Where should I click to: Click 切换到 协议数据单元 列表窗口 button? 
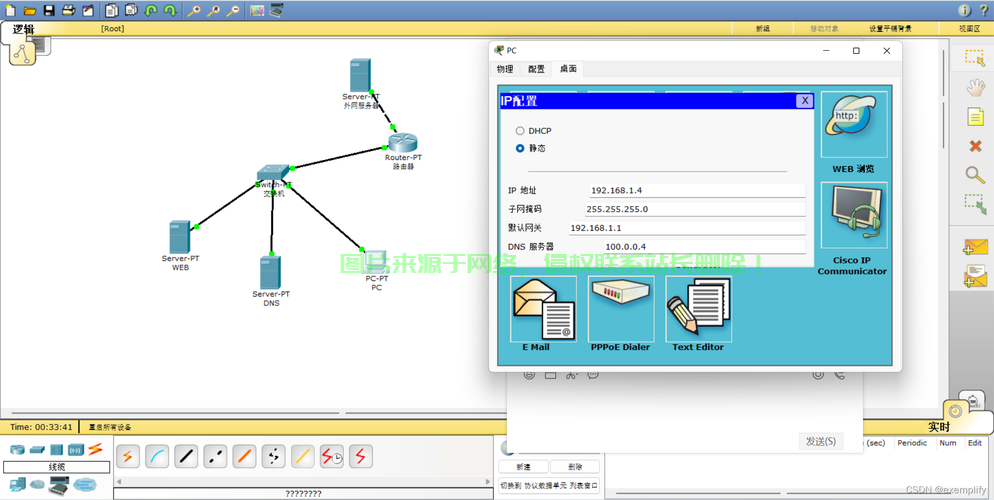pyautogui.click(x=549, y=486)
